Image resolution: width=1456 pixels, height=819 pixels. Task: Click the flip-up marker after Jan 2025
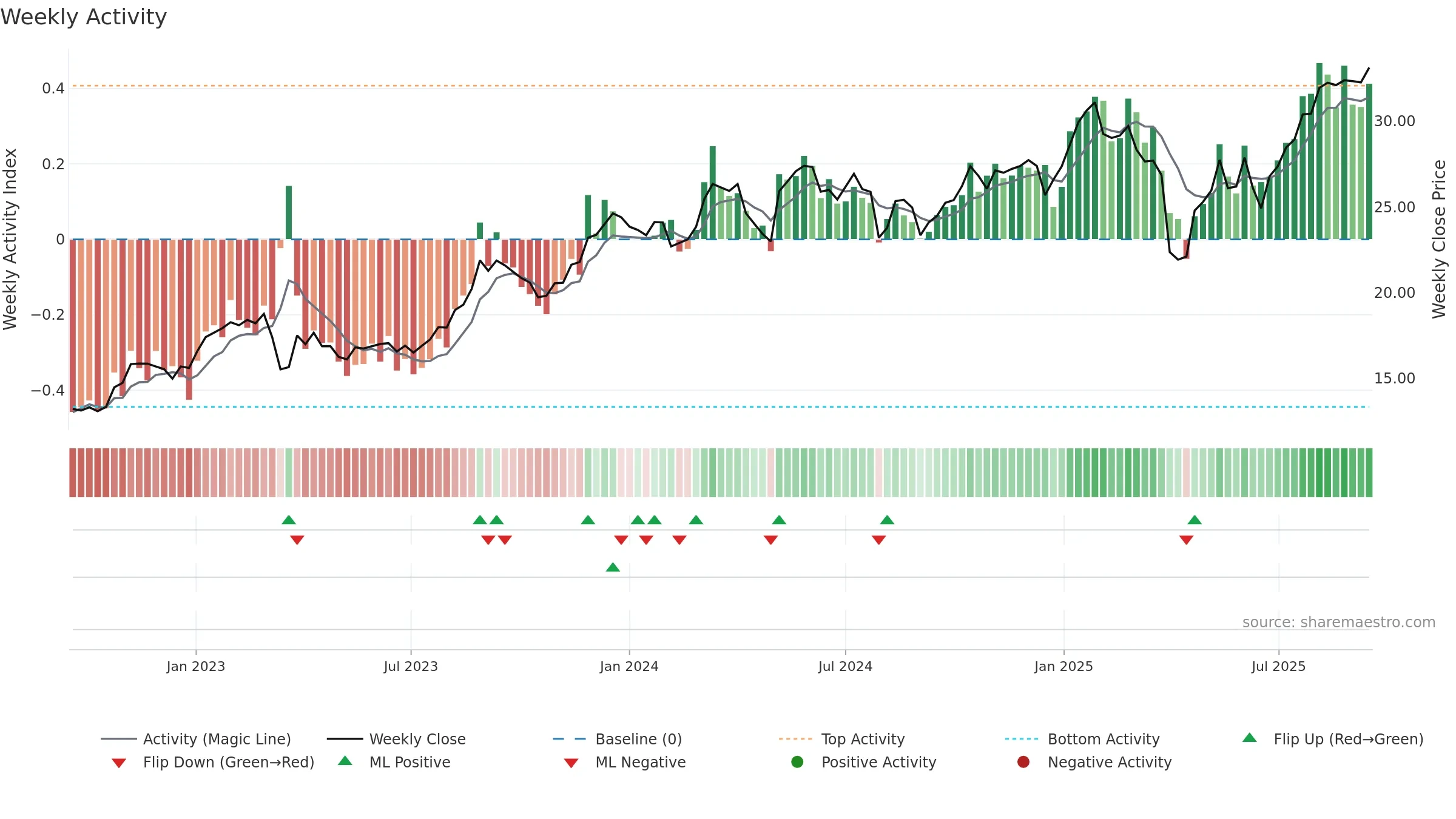[1195, 520]
